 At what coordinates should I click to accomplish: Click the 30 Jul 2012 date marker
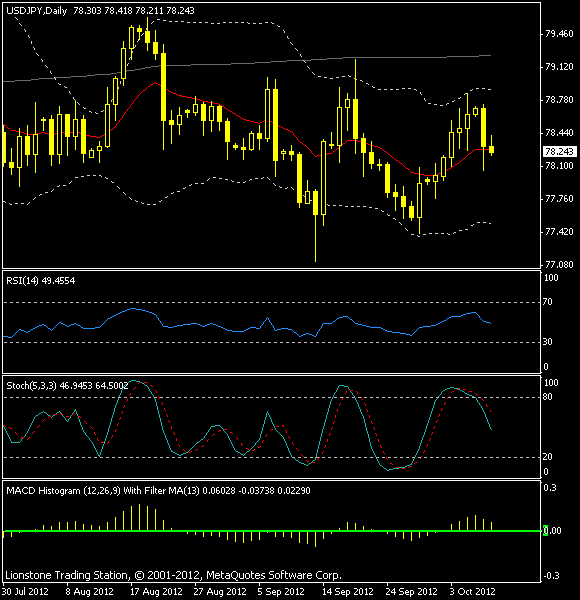point(25,592)
